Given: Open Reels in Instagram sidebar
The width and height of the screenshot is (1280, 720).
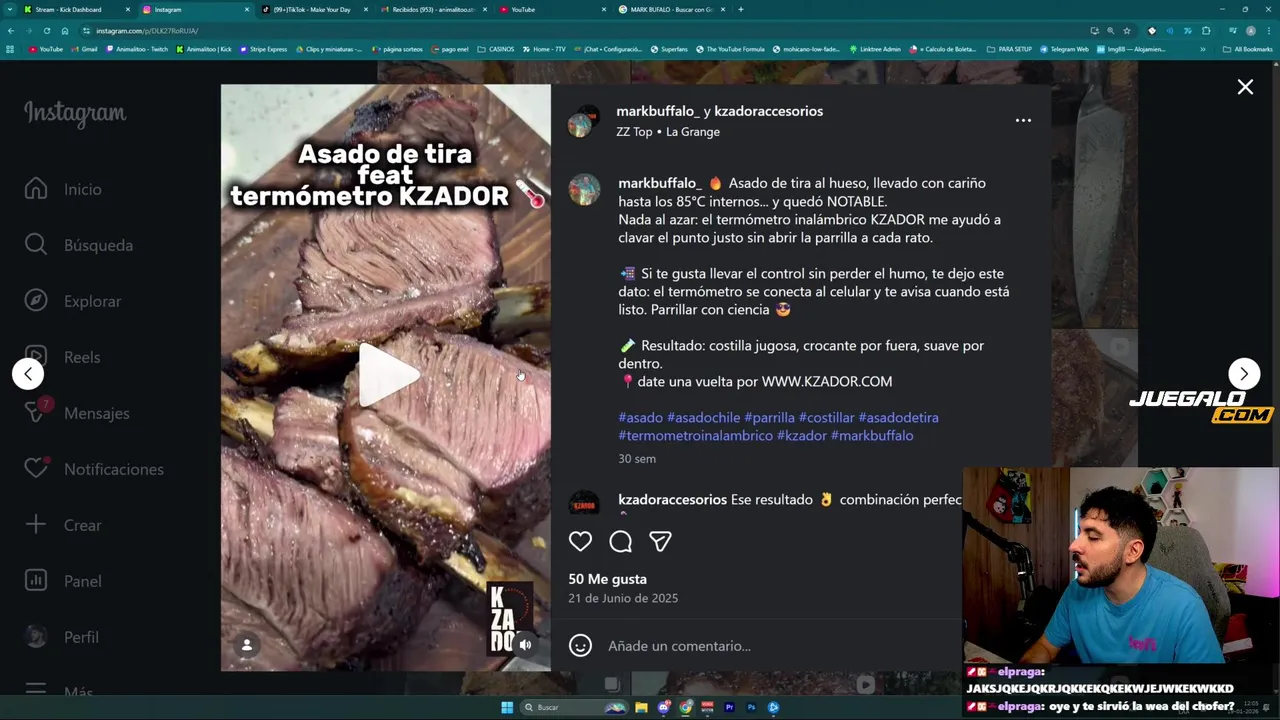Looking at the screenshot, I should click(63, 357).
